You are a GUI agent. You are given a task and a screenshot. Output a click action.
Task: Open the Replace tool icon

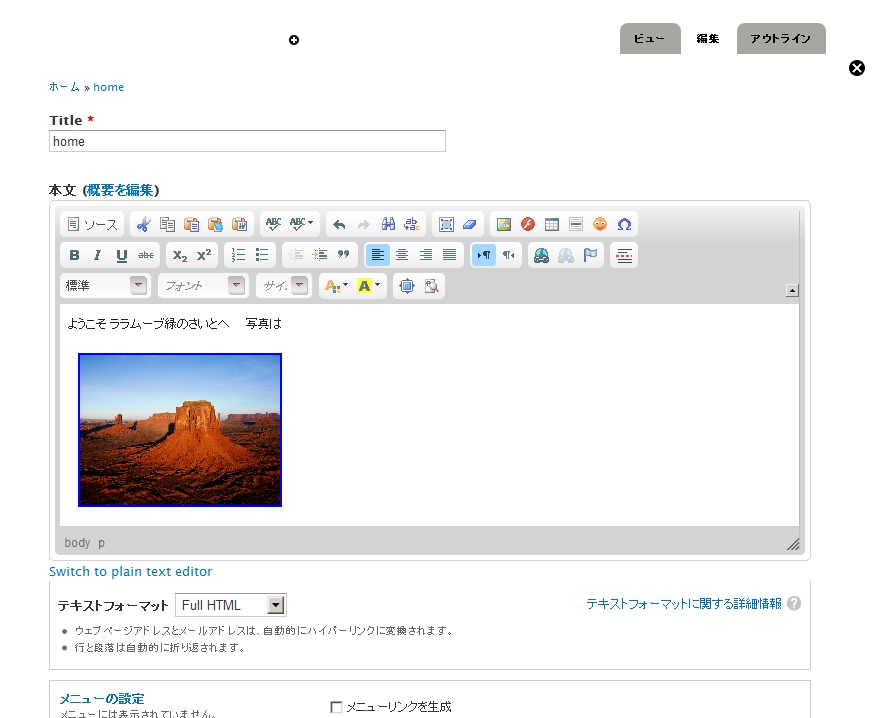pyautogui.click(x=412, y=224)
